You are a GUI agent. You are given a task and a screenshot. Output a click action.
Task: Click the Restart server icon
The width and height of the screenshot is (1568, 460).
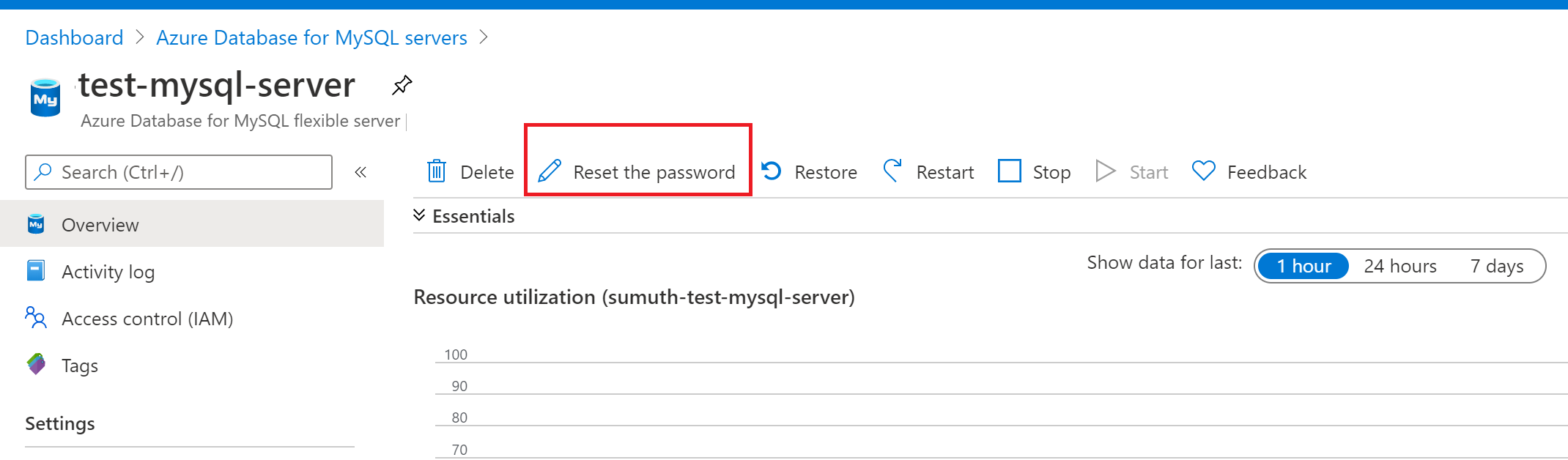892,171
